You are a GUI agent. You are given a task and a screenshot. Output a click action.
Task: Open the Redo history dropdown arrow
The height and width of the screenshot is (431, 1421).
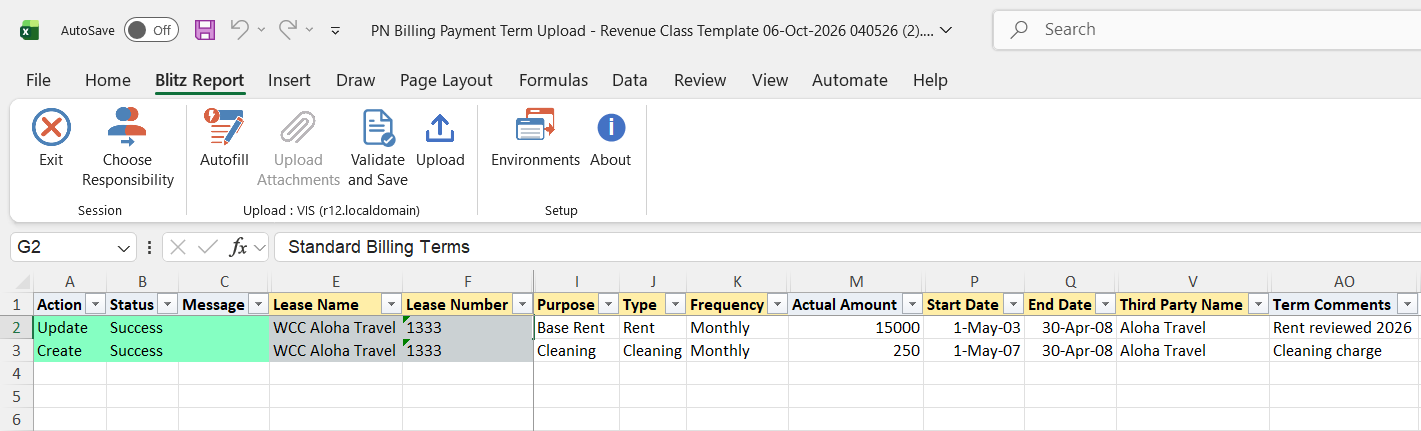coord(310,30)
